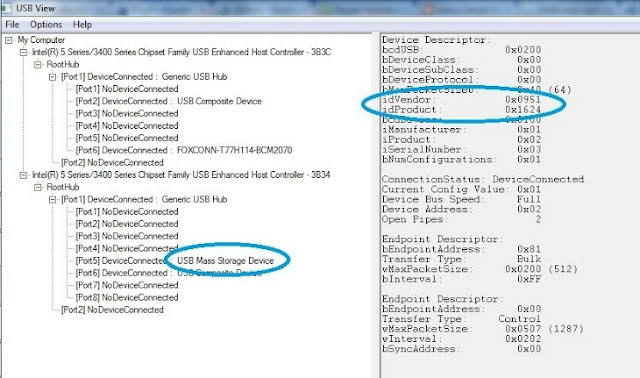Click the USB View title bar icon

[x=6, y=8]
